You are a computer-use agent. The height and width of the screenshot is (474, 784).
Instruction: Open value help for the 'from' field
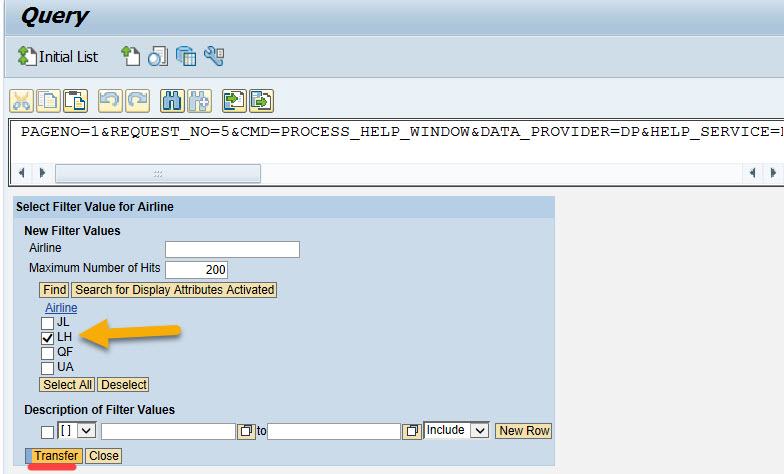tap(246, 431)
